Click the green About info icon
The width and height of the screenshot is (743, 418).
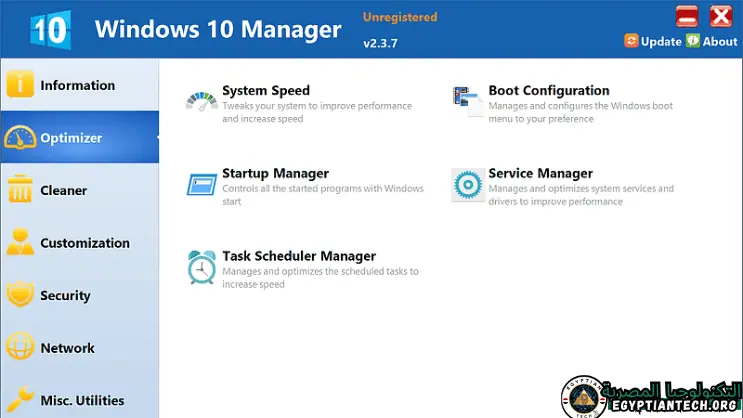click(x=693, y=41)
